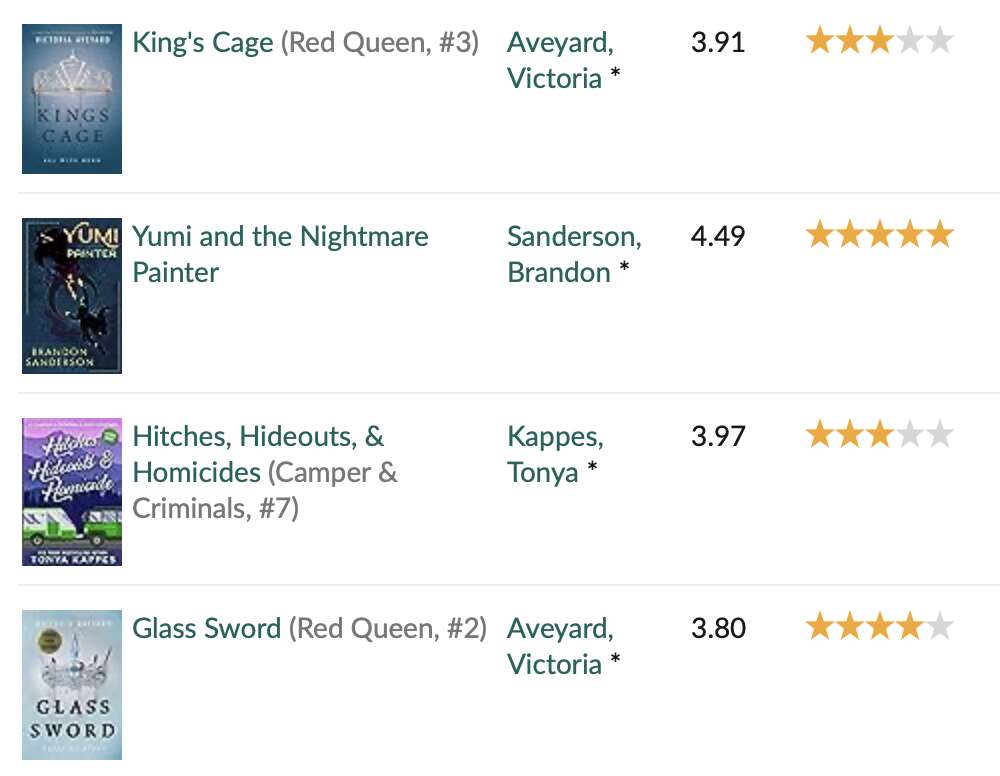Set King's Cage rating to four stars
The width and height of the screenshot is (1000, 776).
pyautogui.click(x=910, y=41)
